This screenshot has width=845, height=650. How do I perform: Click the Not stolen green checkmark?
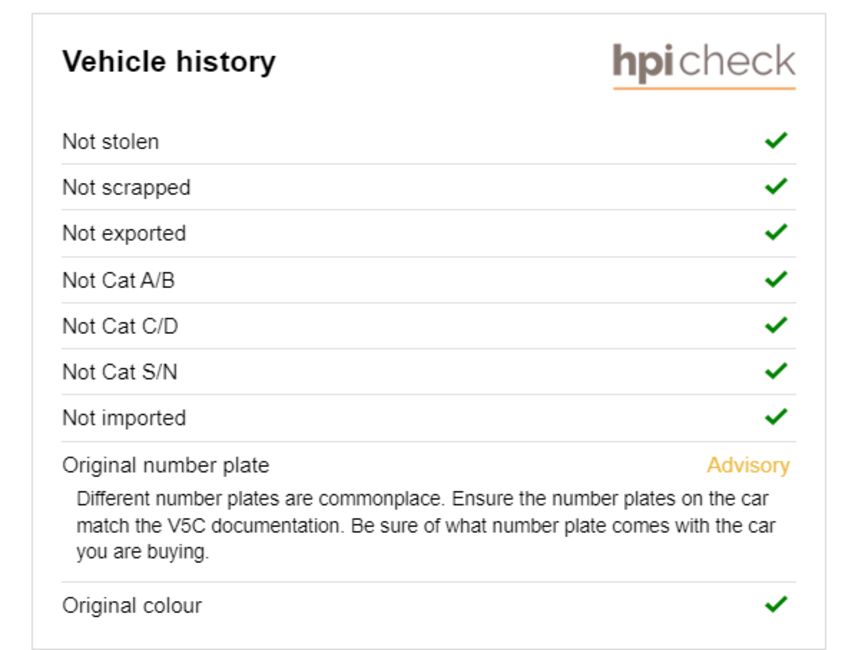(x=776, y=141)
